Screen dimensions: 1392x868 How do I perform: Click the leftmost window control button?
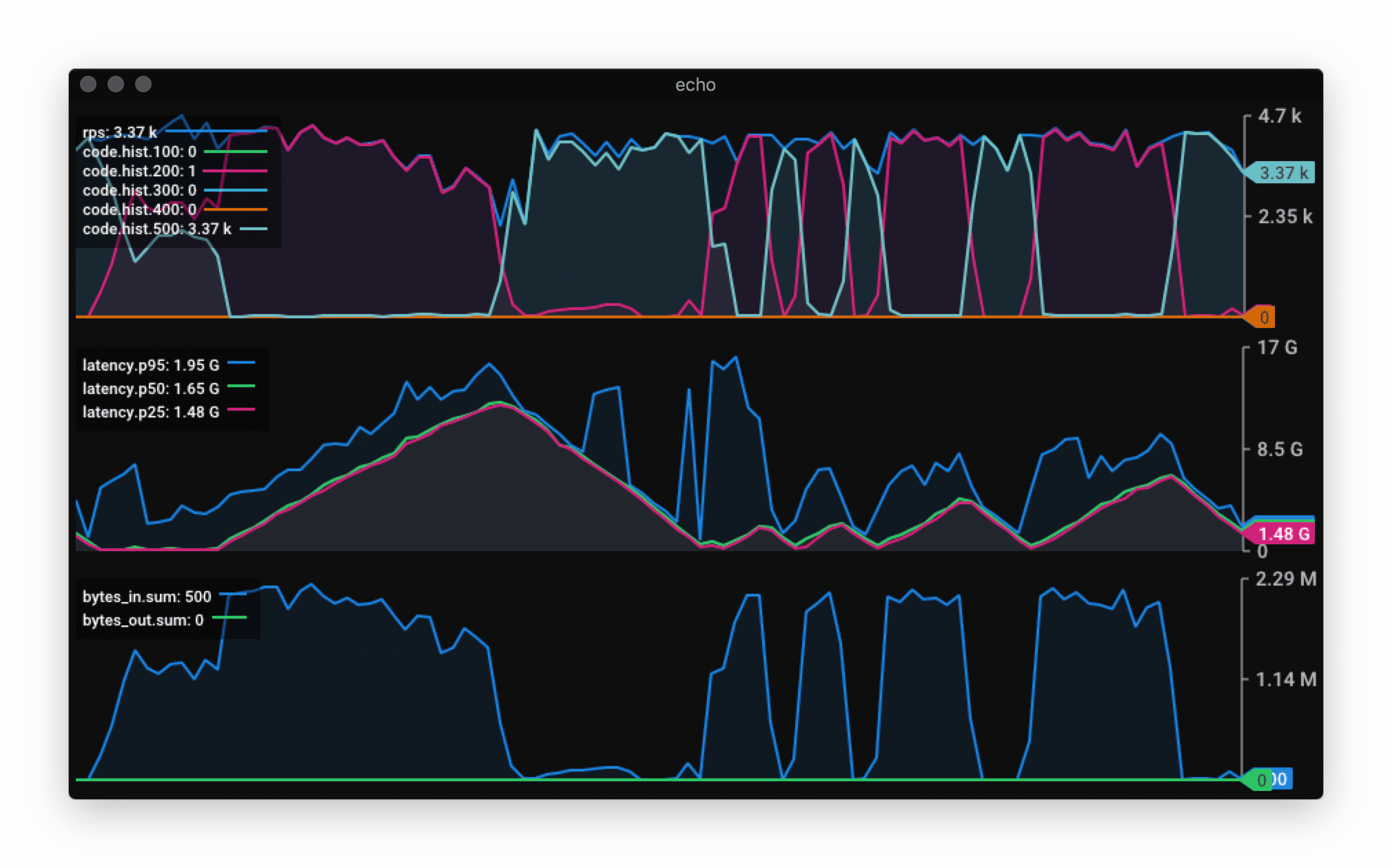point(88,84)
